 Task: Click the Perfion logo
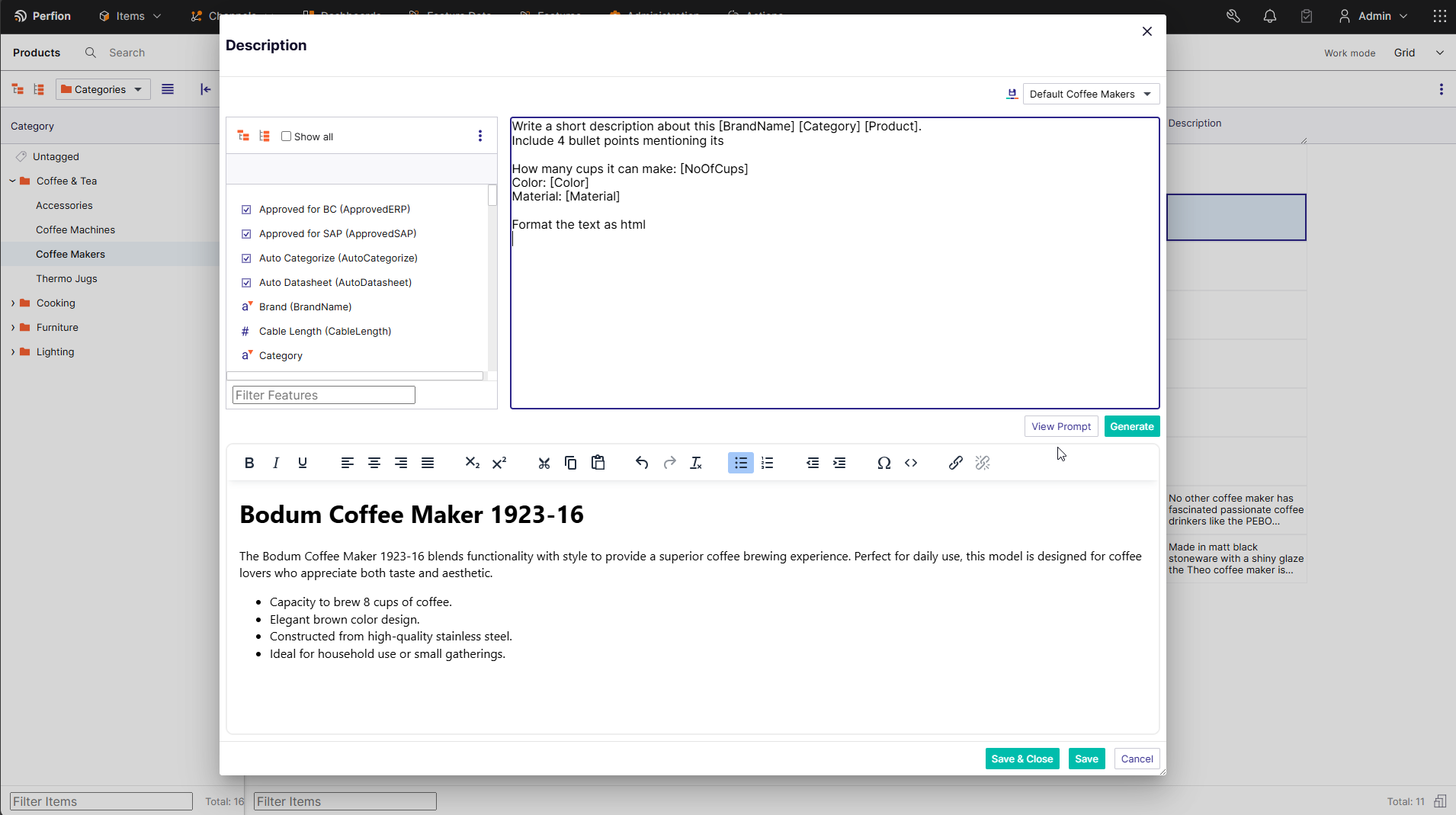(x=43, y=16)
